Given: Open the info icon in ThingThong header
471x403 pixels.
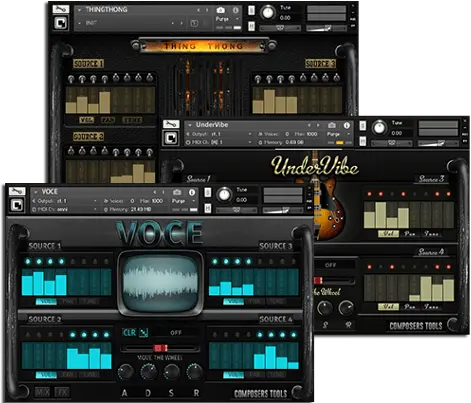Looking at the screenshot, I should pos(235,10).
